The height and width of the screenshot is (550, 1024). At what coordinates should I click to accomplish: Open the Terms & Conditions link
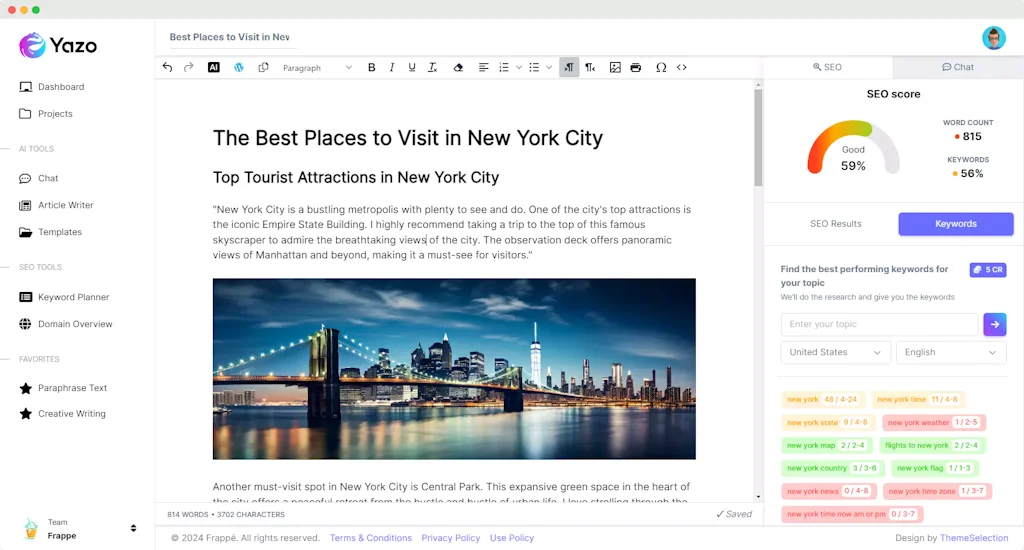click(x=371, y=538)
